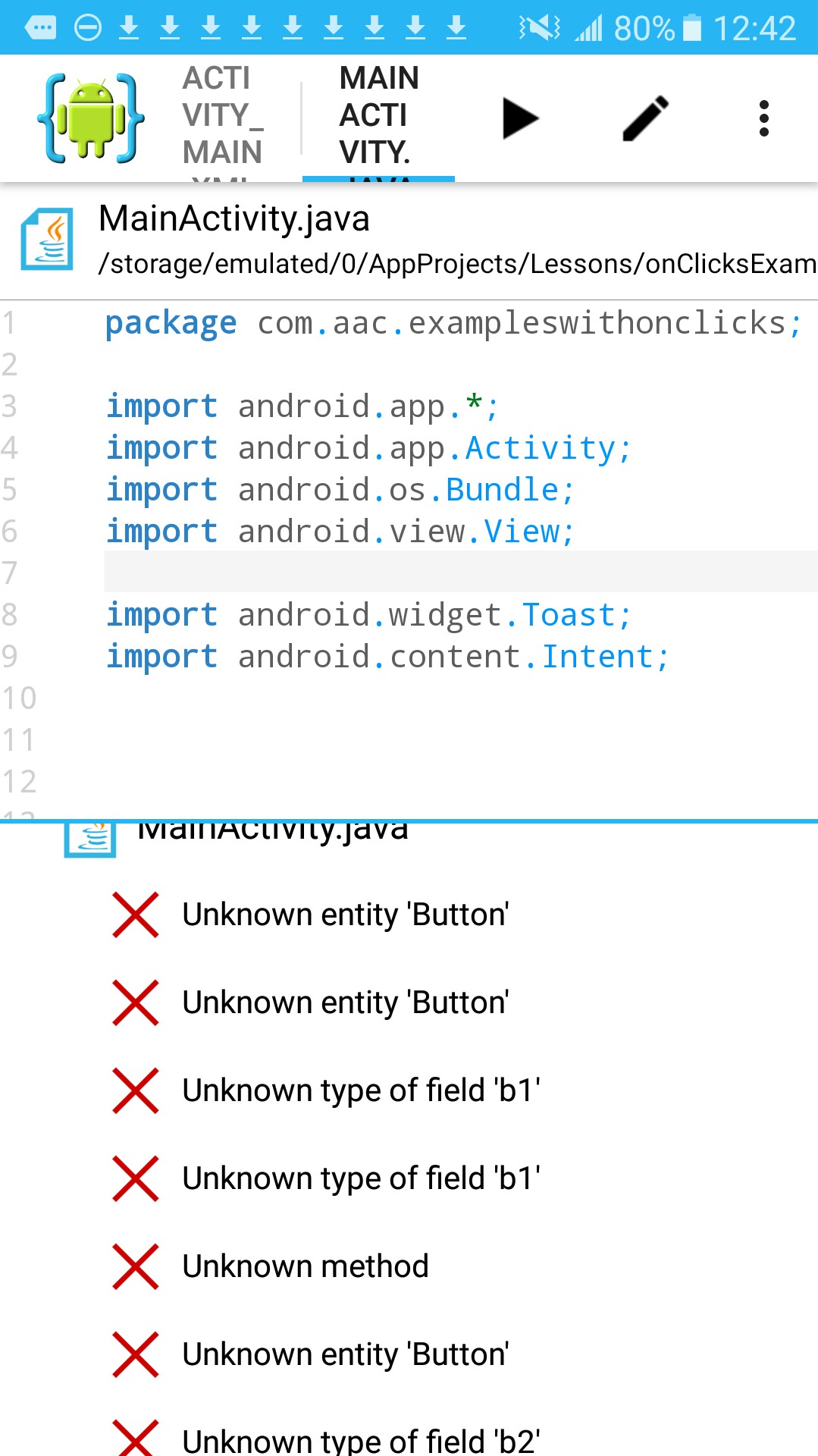Switch to ACTIVITY_MAIN.XML tab
Image resolution: width=818 pixels, height=1456 pixels.
[x=223, y=118]
